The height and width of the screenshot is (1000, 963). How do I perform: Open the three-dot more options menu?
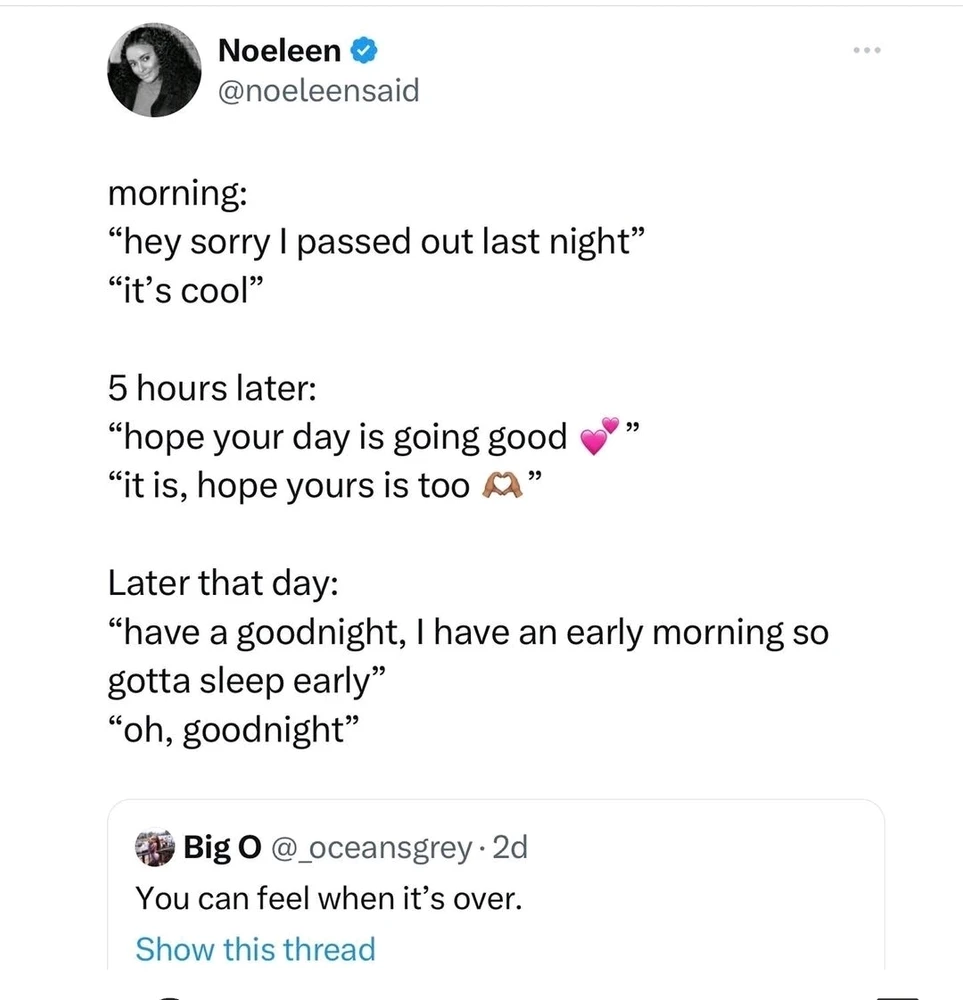pyautogui.click(x=867, y=50)
